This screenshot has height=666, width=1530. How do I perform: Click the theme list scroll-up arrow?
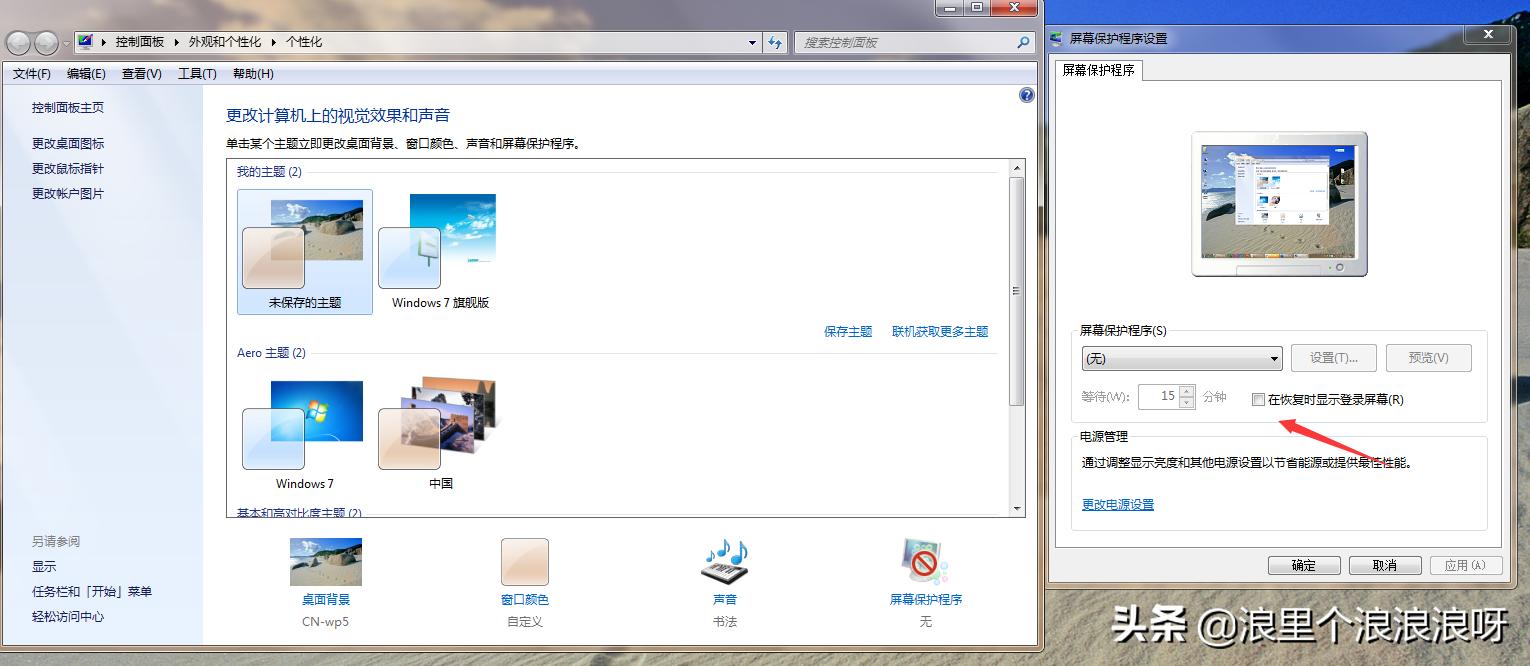[x=1017, y=167]
